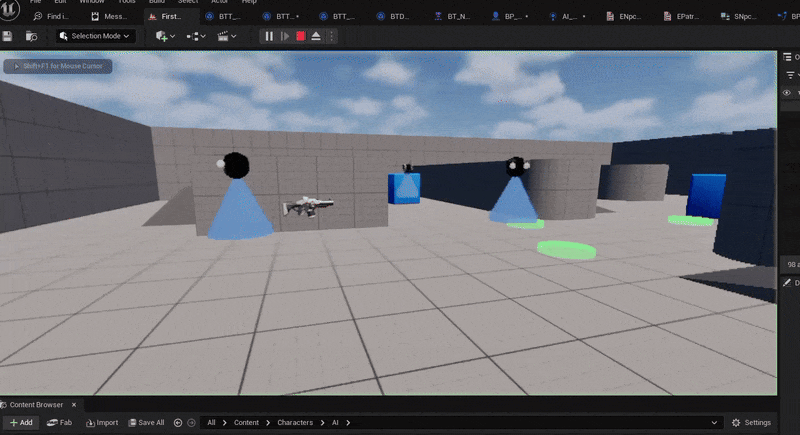This screenshot has height=435, width=800.
Task: Expand the chevron after Characters breadcrumb
Action: click(x=322, y=422)
